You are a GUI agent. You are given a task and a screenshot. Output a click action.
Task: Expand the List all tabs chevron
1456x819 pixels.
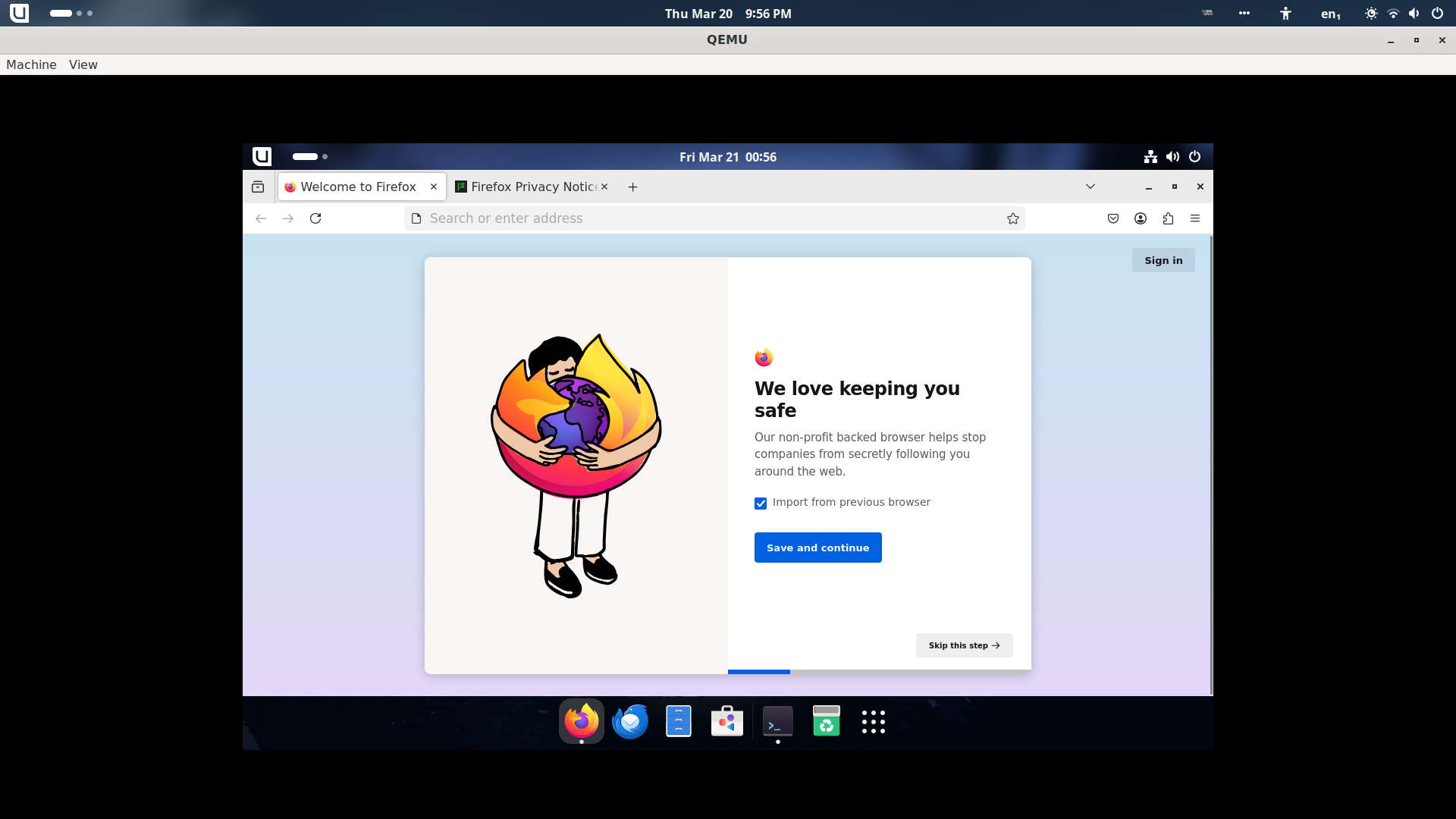tap(1090, 187)
